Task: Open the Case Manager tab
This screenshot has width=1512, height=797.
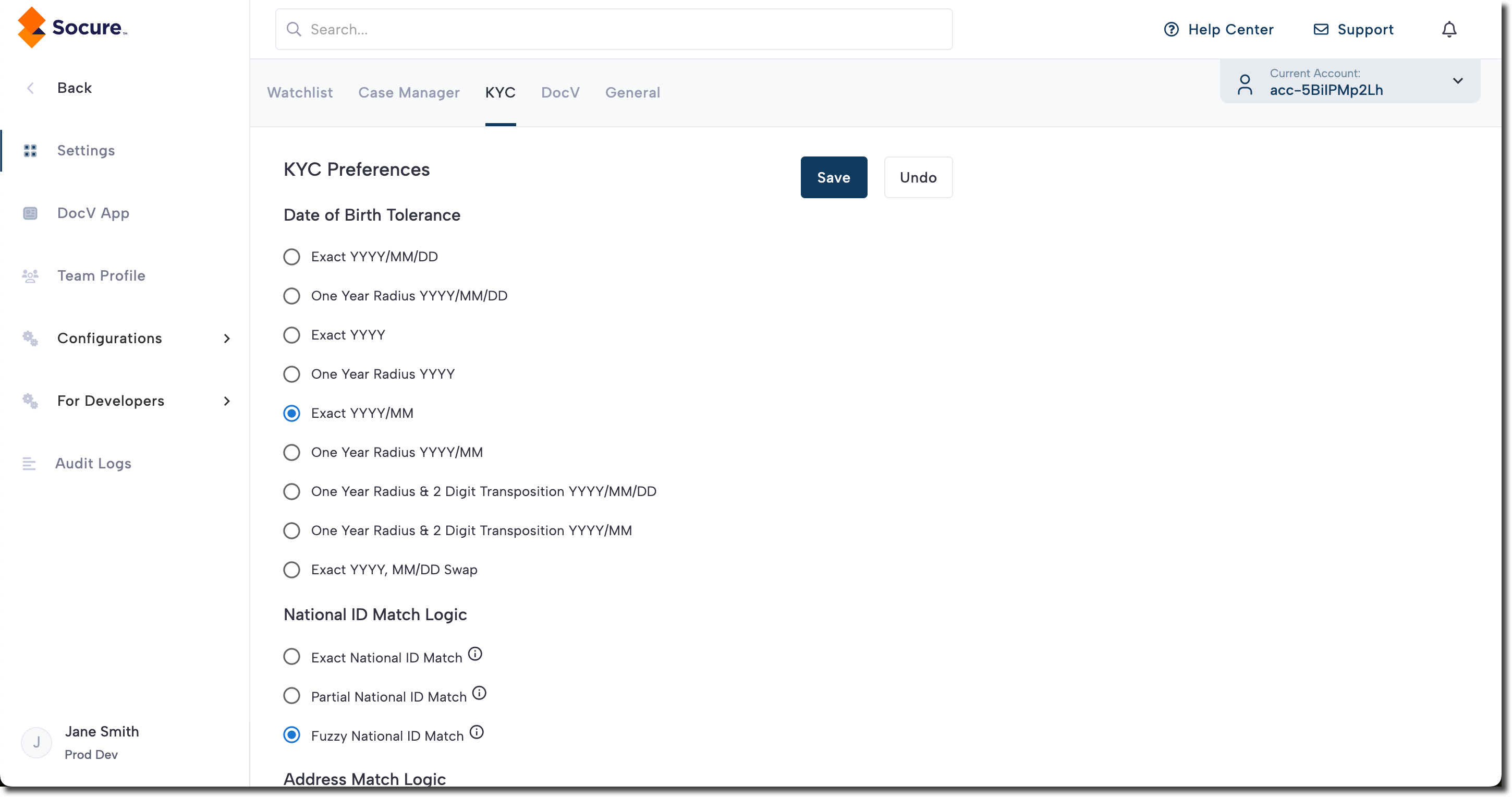Action: point(409,92)
